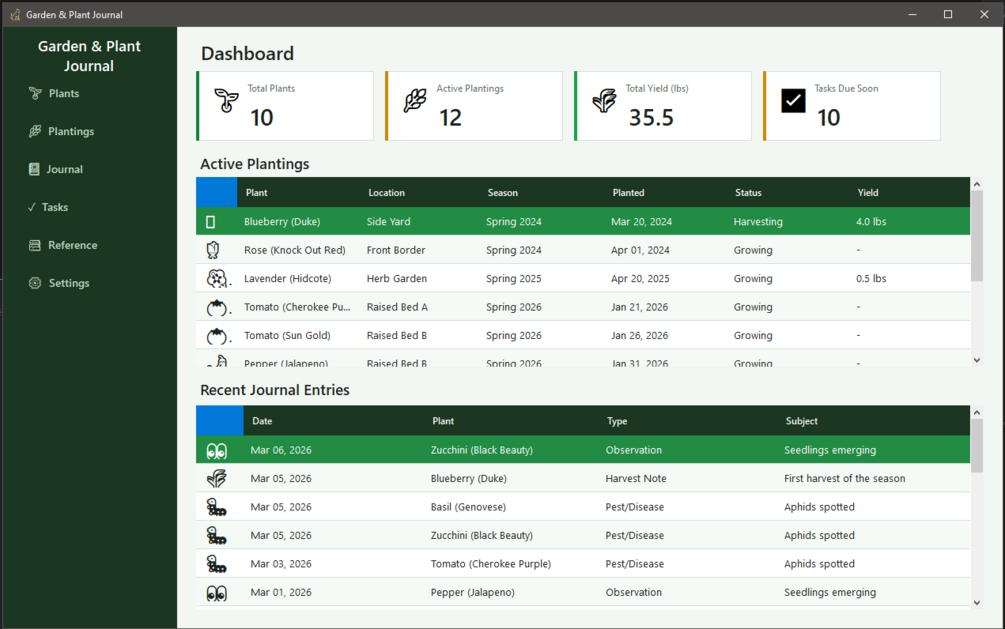Click the Tasks checkmark icon in sidebar
Viewport: 1005px width, 629px height.
[31, 207]
